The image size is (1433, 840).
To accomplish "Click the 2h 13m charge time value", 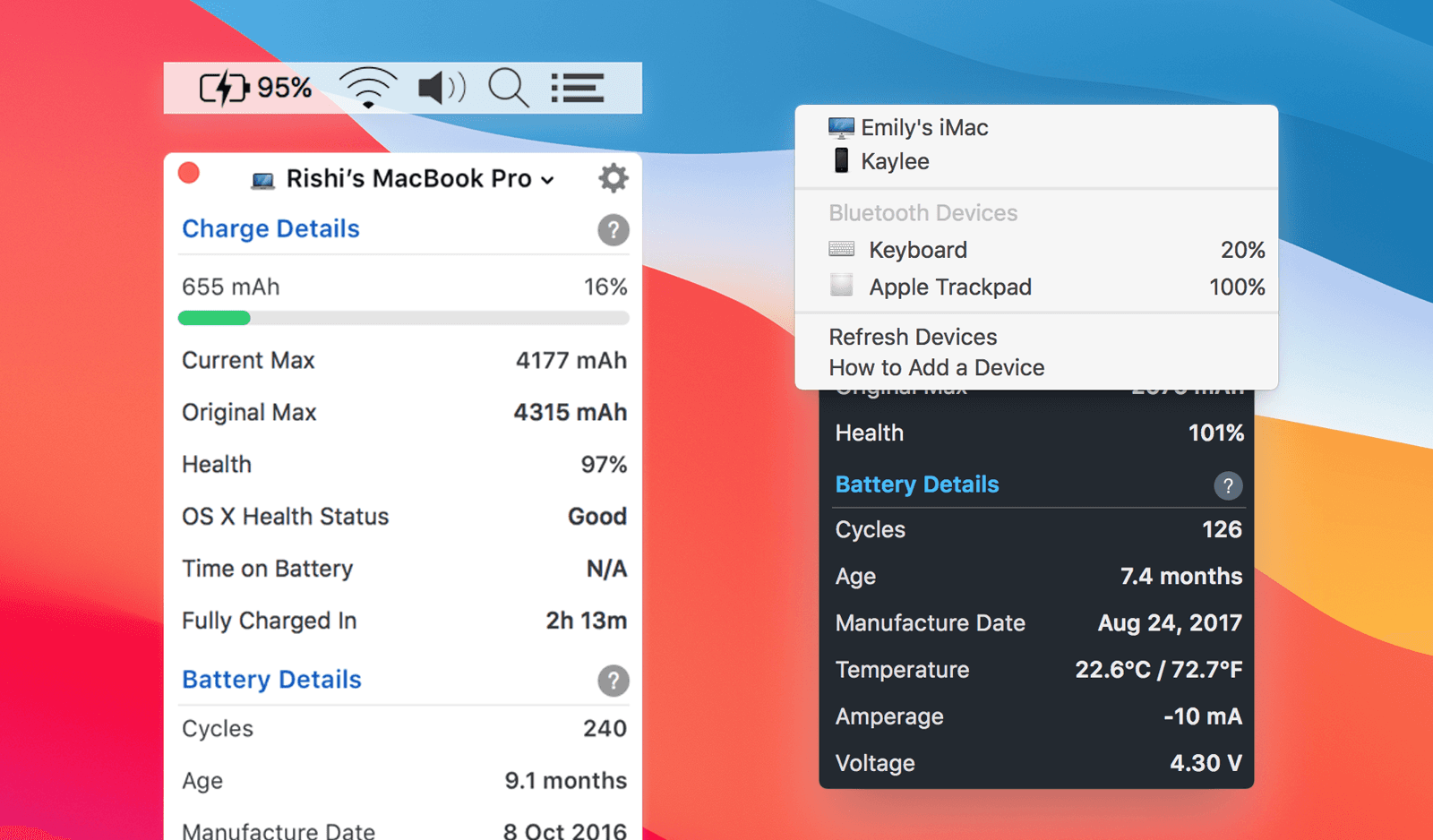I will pos(587,621).
